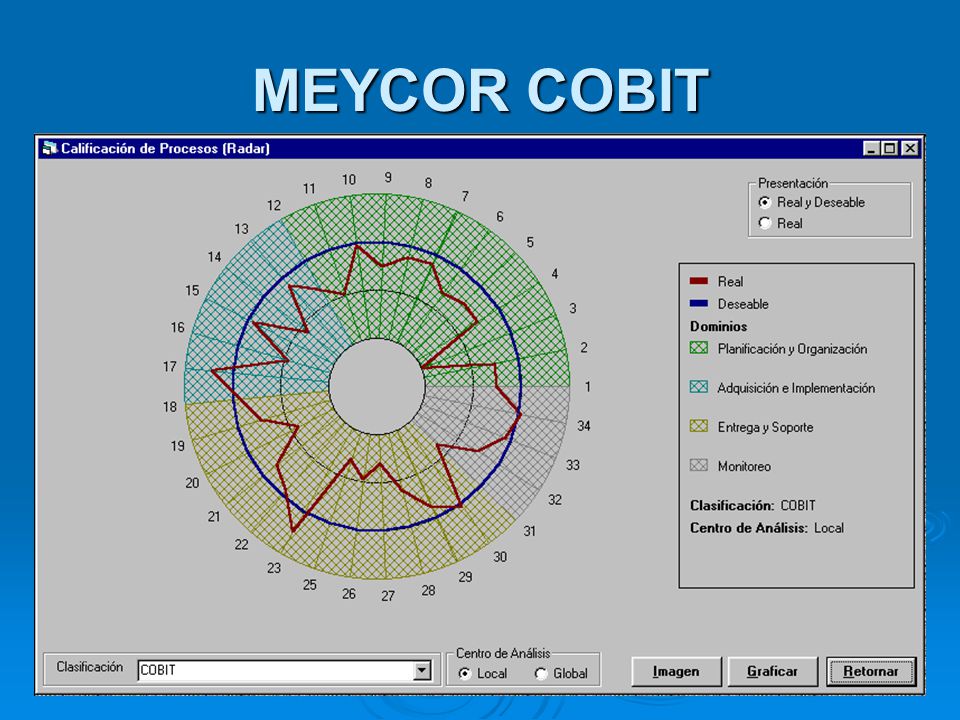
Task: Click the green Planificación y Organización swatch
Action: (x=699, y=348)
